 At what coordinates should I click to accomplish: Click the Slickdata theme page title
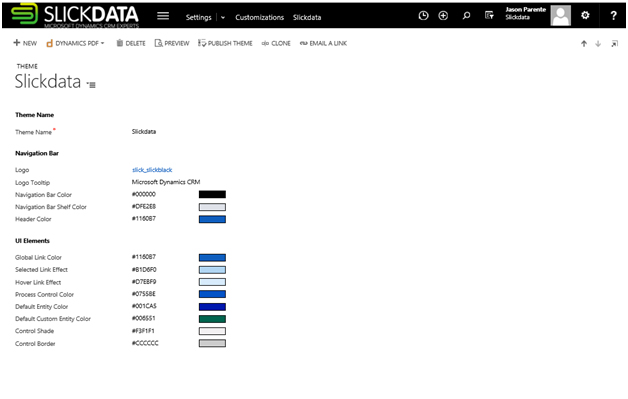pos(48,81)
